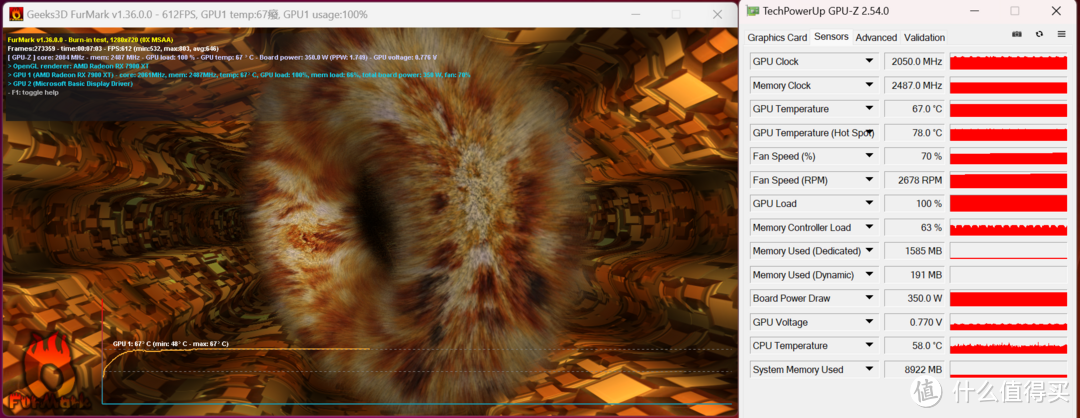Minimize the GPU-Z window
The height and width of the screenshot is (418, 1080).
click(973, 11)
